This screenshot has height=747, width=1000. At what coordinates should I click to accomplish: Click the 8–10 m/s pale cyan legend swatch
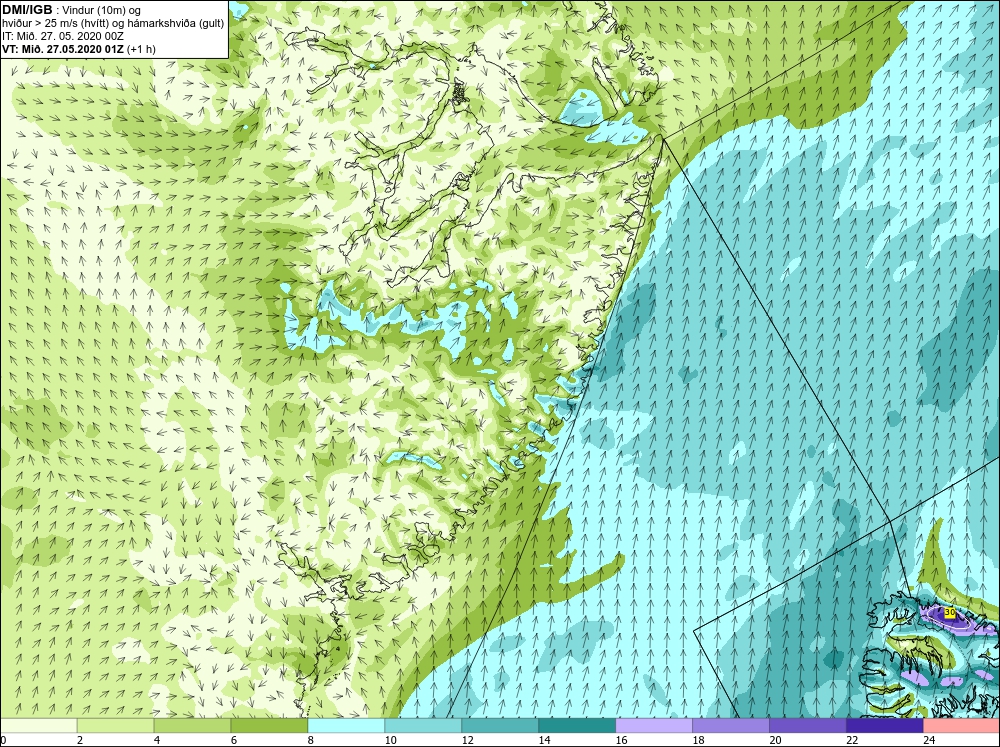[346, 725]
